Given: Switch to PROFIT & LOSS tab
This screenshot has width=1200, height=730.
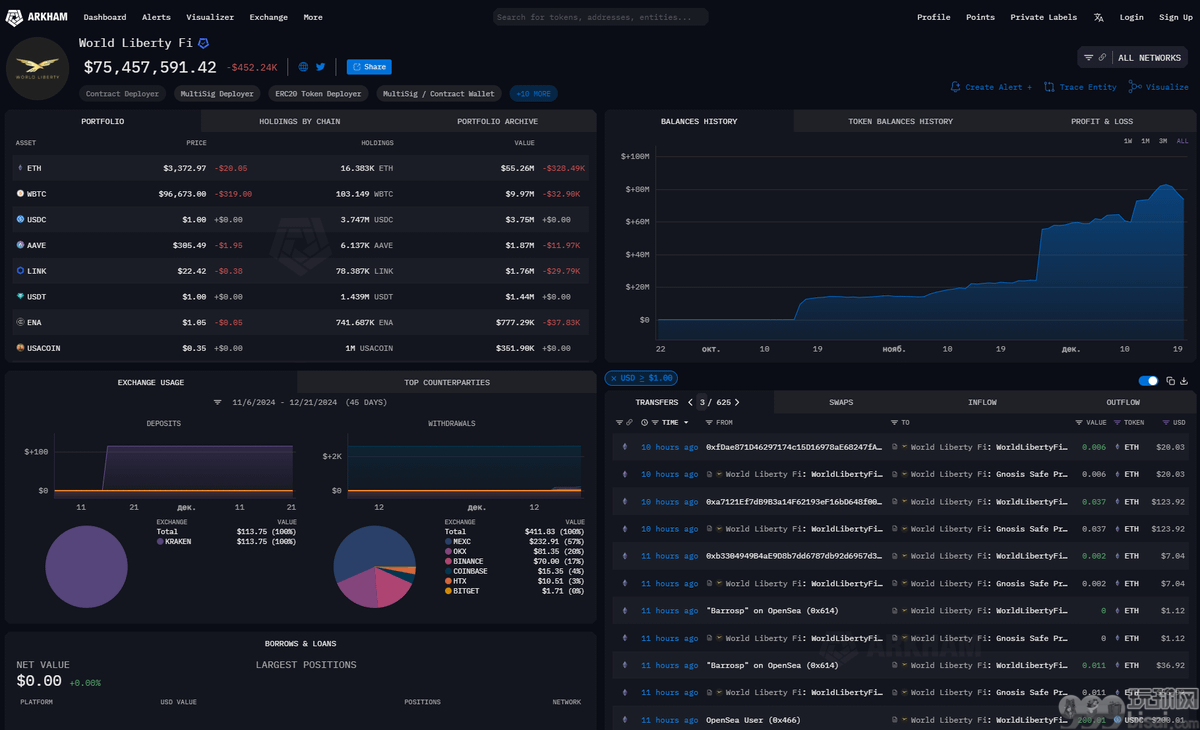Looking at the screenshot, I should pos(1102,121).
